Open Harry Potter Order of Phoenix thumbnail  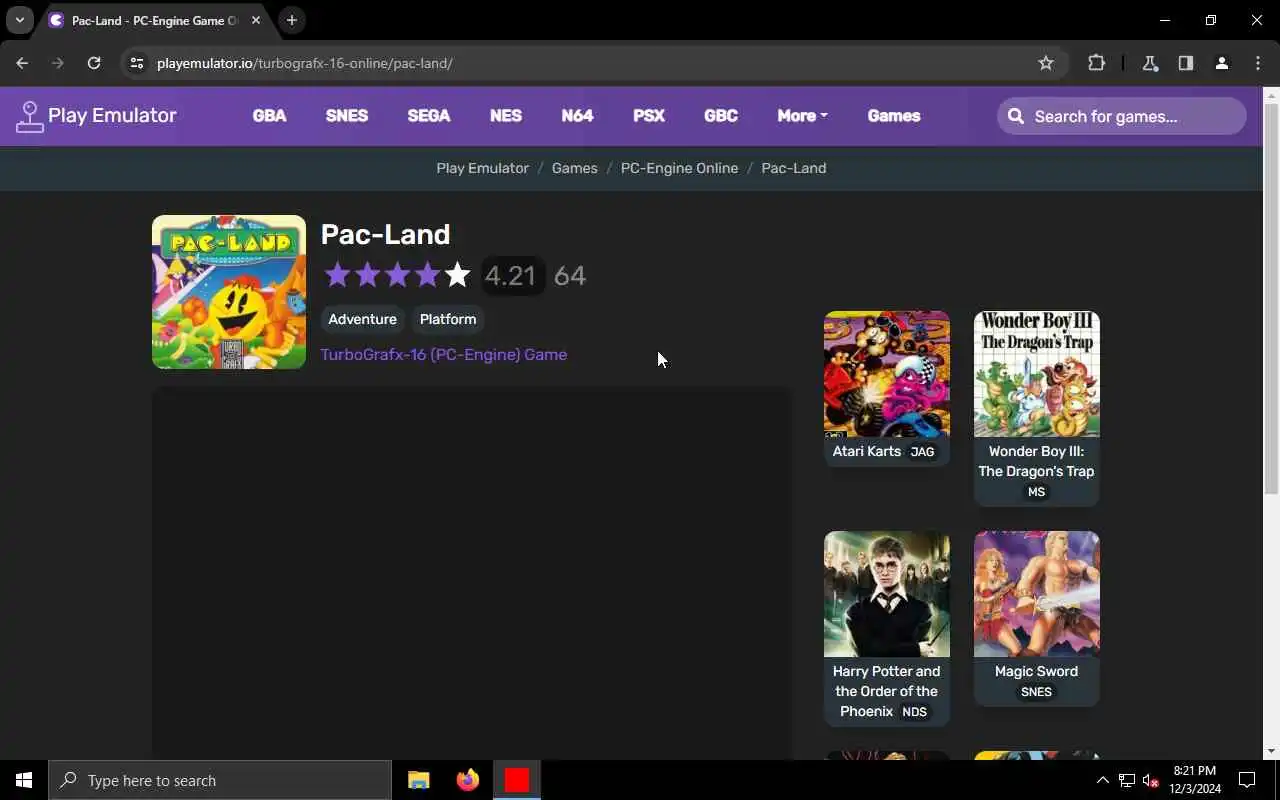click(887, 594)
